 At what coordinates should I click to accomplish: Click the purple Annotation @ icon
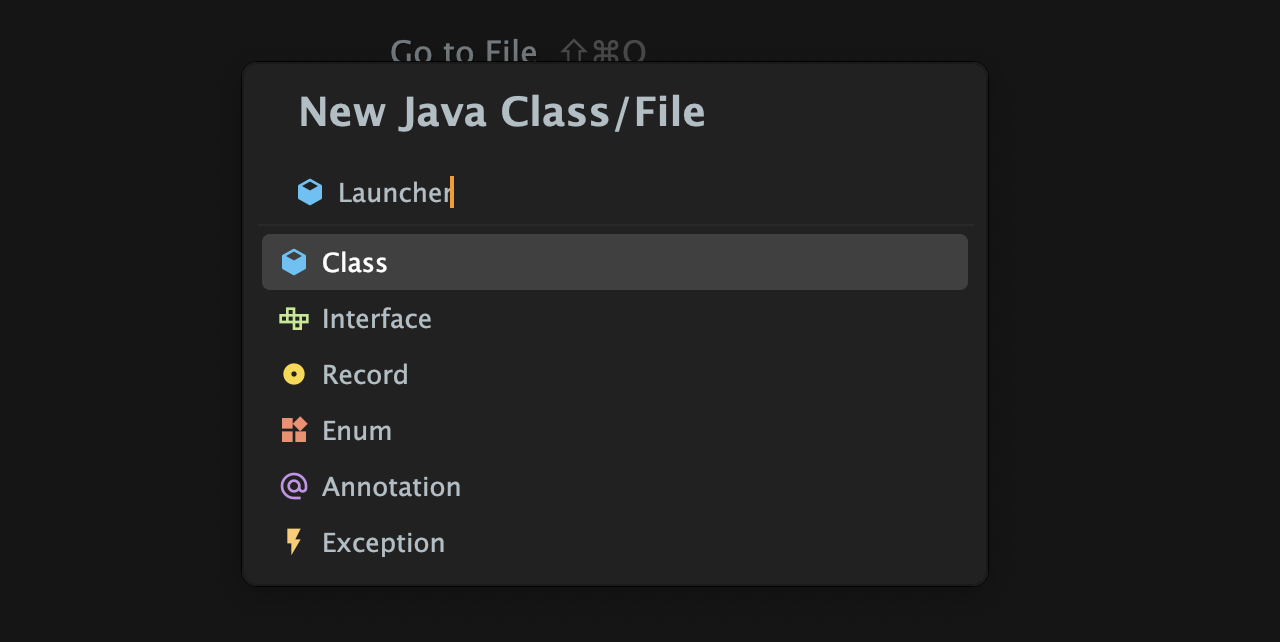point(293,487)
